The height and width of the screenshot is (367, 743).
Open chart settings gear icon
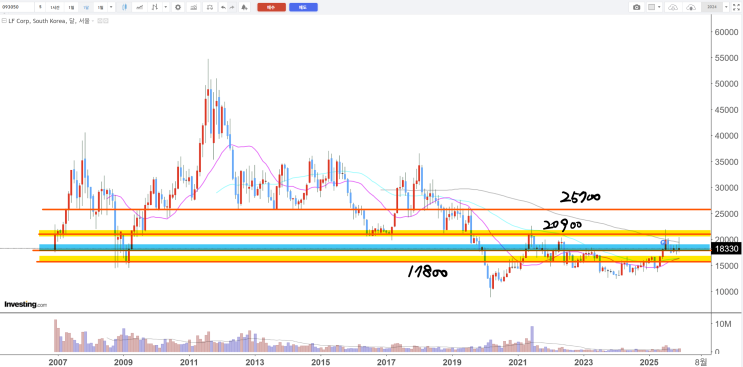point(178,7)
